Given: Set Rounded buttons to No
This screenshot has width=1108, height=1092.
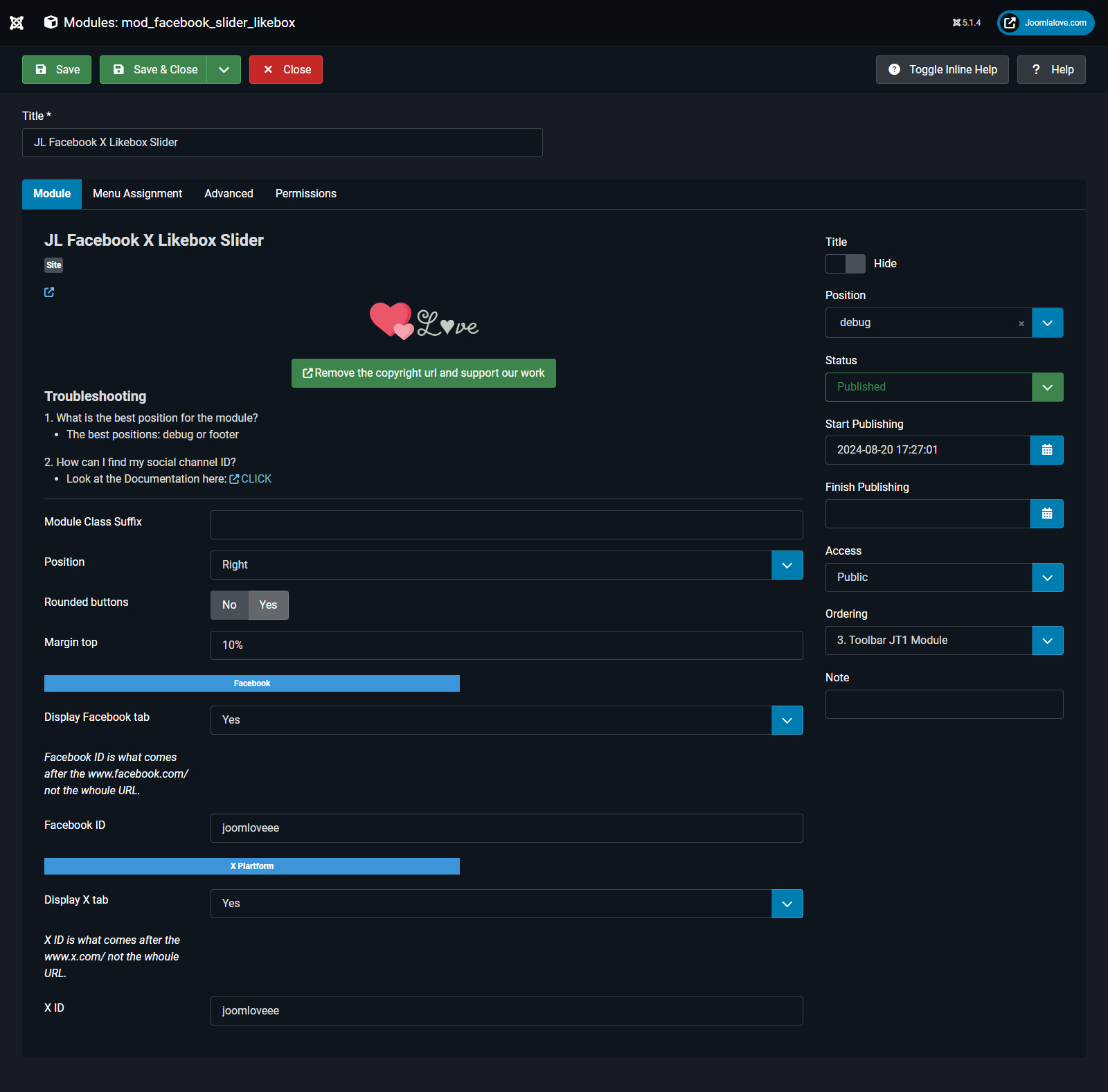Looking at the screenshot, I should point(229,605).
